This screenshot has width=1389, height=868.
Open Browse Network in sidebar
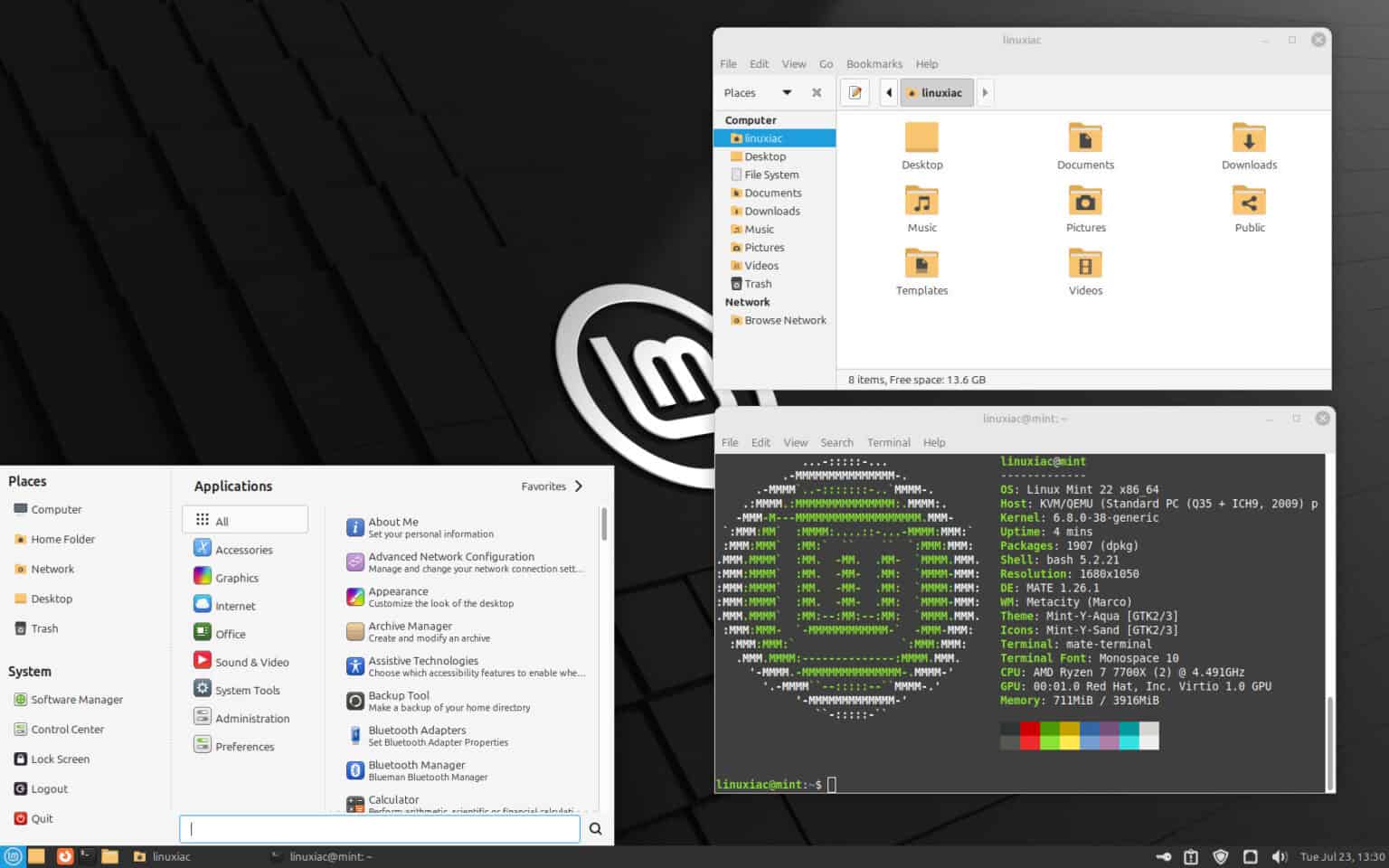pyautogui.click(x=784, y=320)
